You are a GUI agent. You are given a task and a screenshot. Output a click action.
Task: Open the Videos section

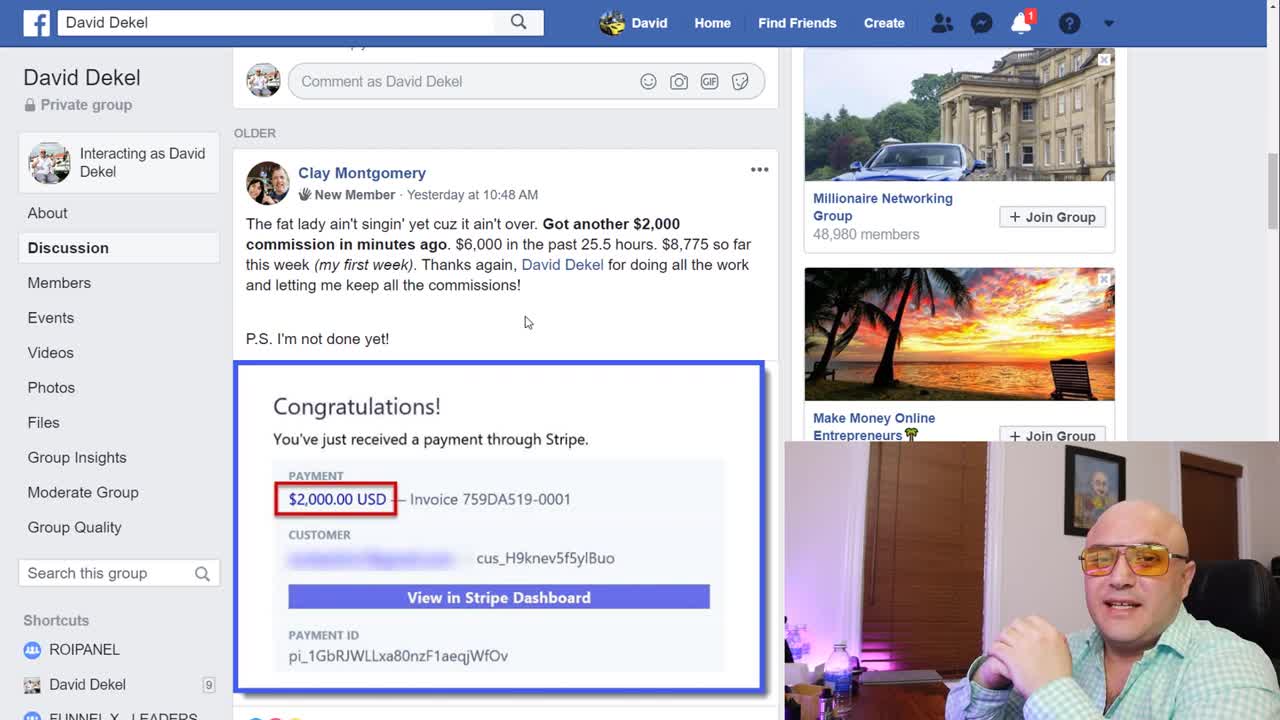point(50,353)
